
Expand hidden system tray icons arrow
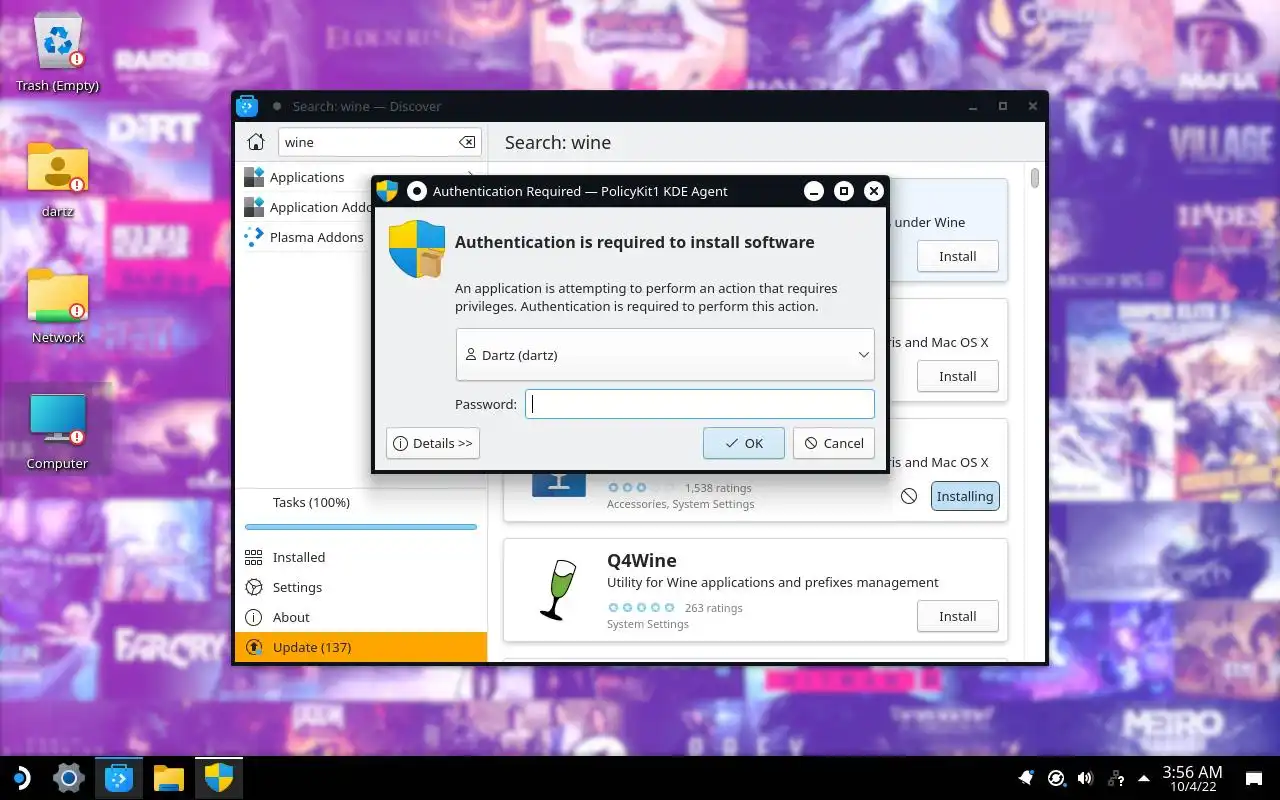tap(1143, 778)
